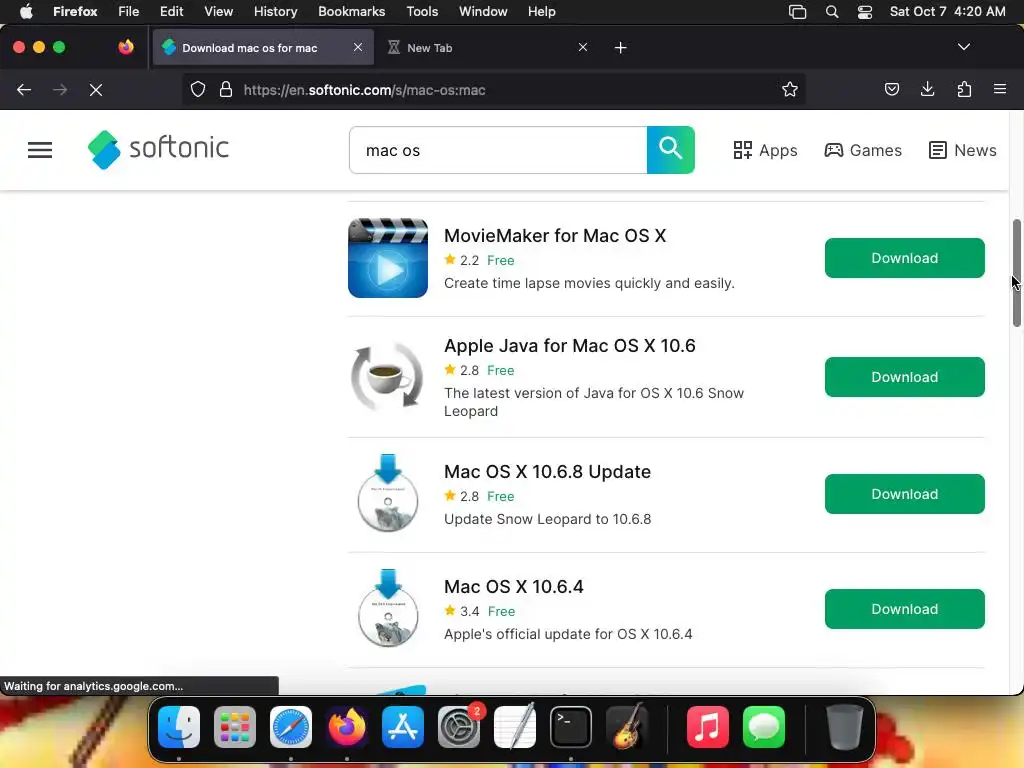This screenshot has height=768, width=1024.
Task: Click the site padlock icon
Action: [x=226, y=89]
